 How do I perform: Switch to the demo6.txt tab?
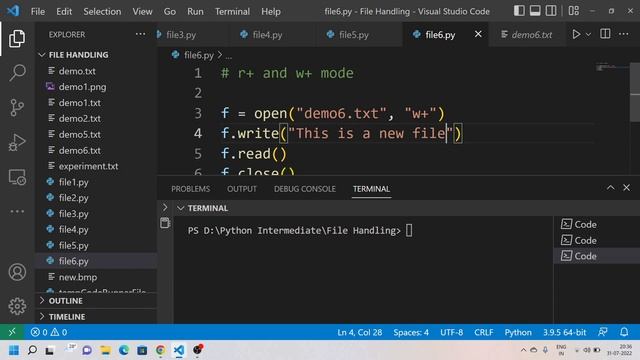527,35
